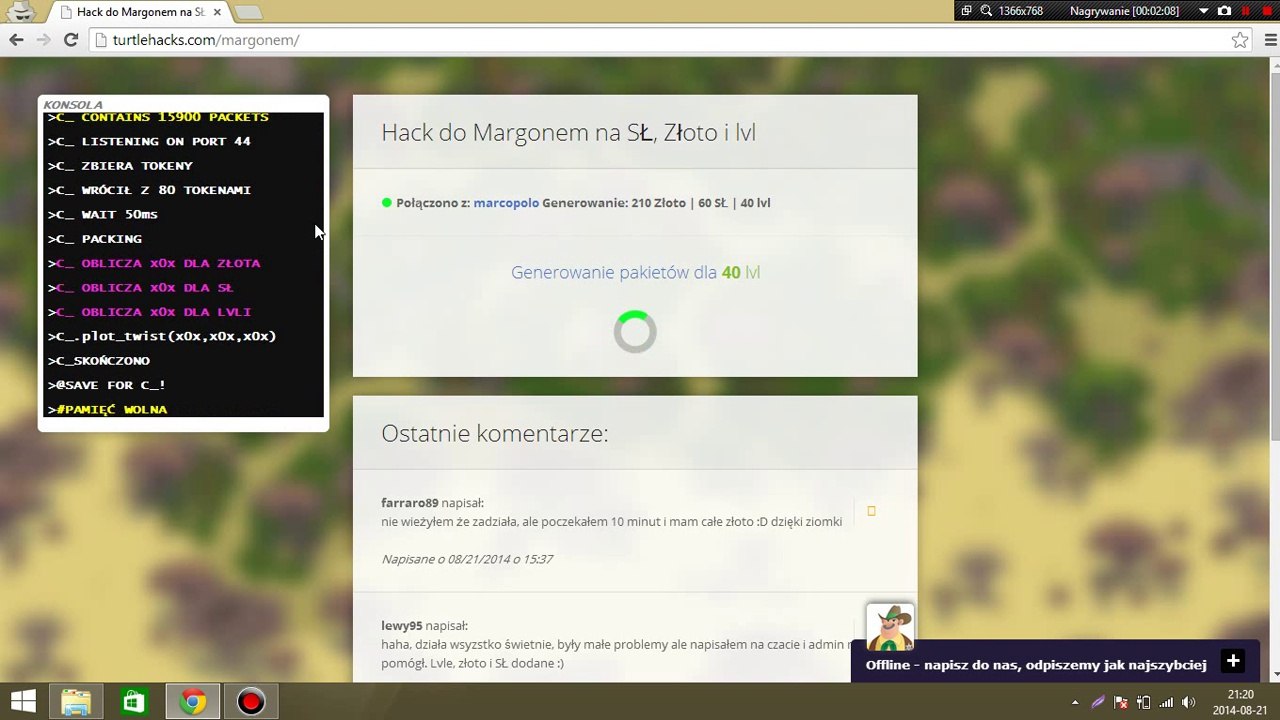Click the 'WRÓCIŁ Z 80 TOKENAMI' console line
Image resolution: width=1280 pixels, height=720 pixels.
(150, 190)
